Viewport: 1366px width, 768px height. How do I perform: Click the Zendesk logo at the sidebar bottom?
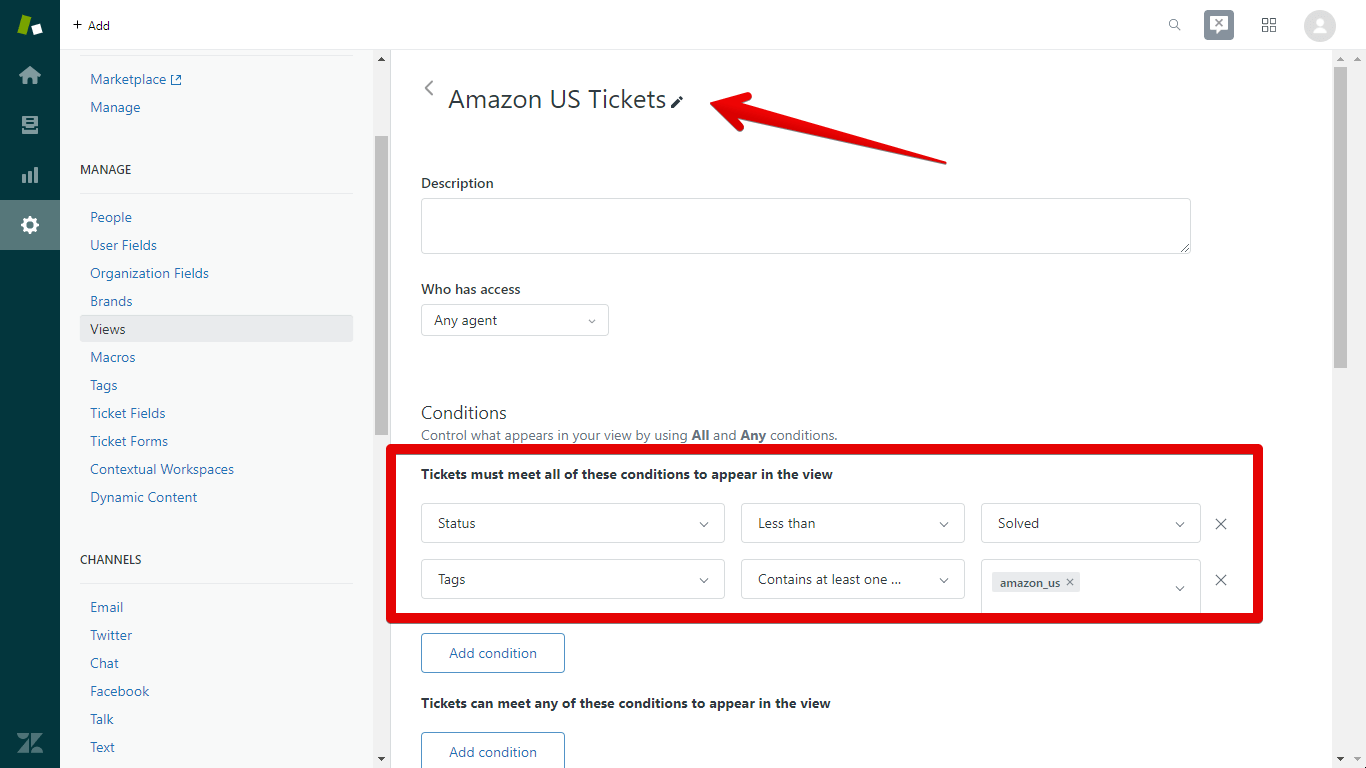click(30, 743)
